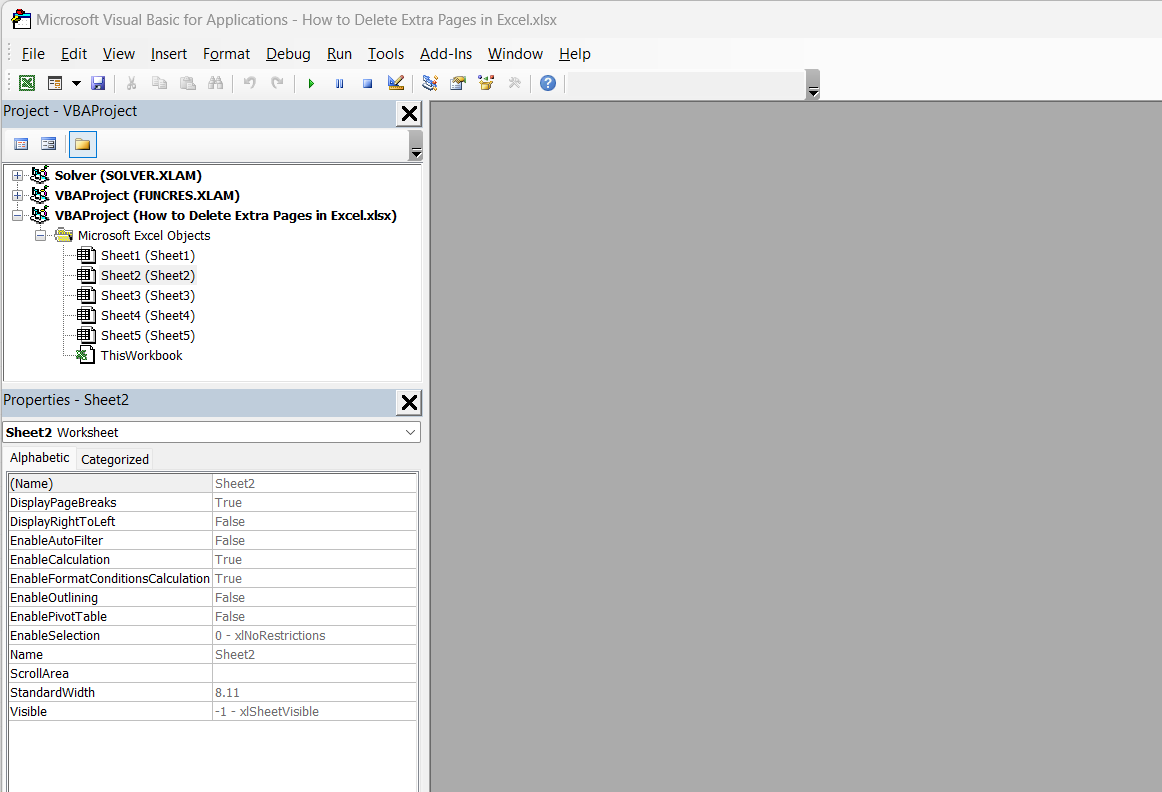Close the Properties - Sheet2 panel
The height and width of the screenshot is (792, 1162).
point(409,403)
